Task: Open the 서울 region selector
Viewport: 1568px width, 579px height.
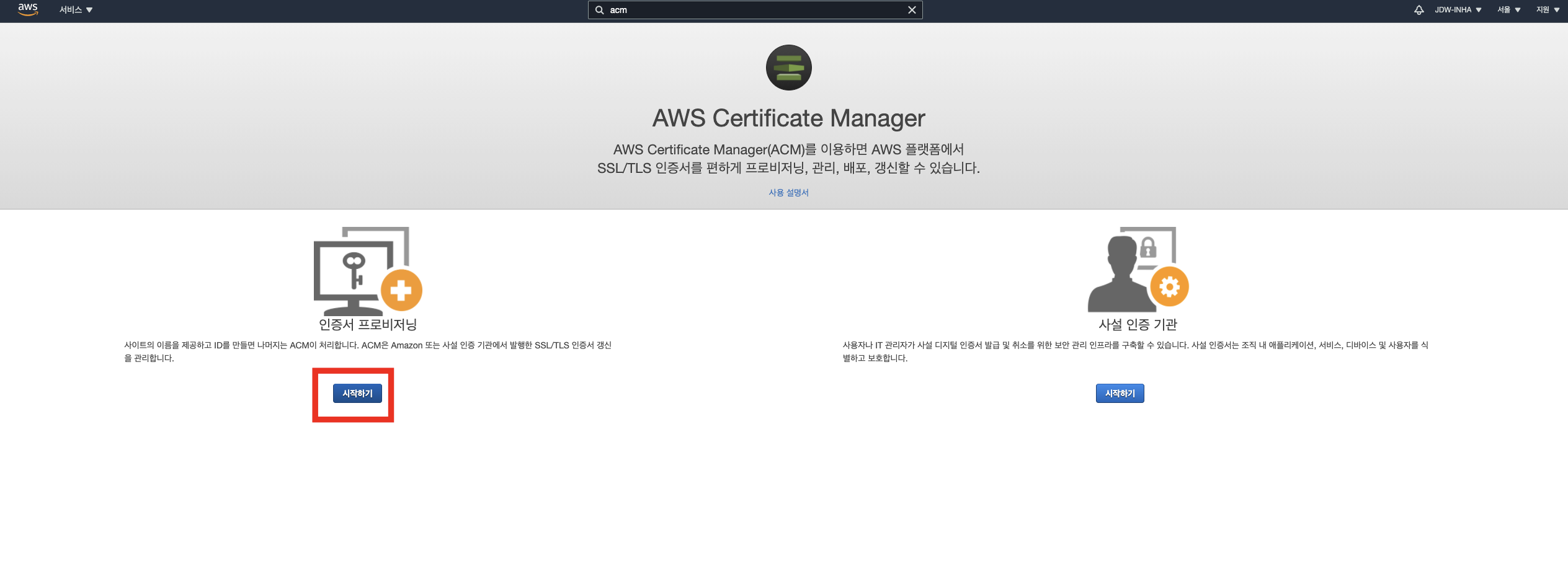Action: (x=1508, y=10)
